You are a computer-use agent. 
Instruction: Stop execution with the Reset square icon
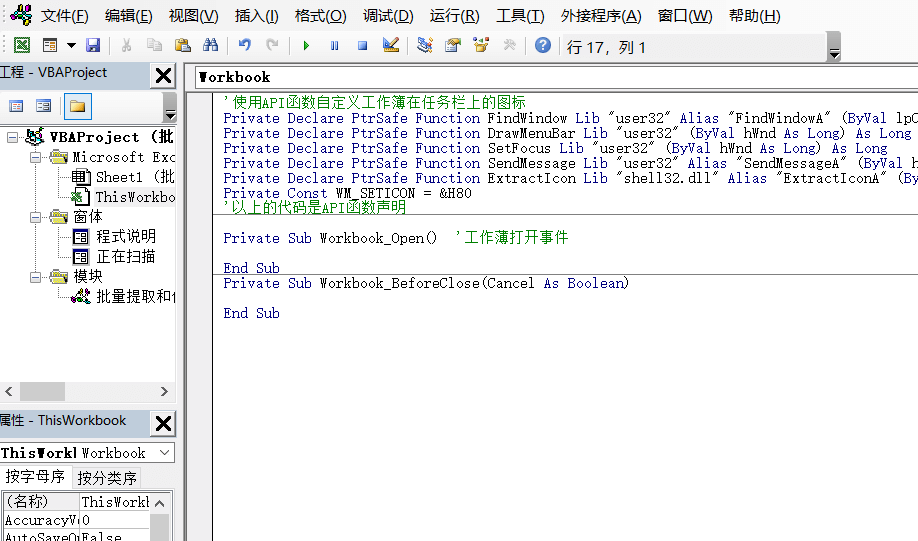click(362, 45)
